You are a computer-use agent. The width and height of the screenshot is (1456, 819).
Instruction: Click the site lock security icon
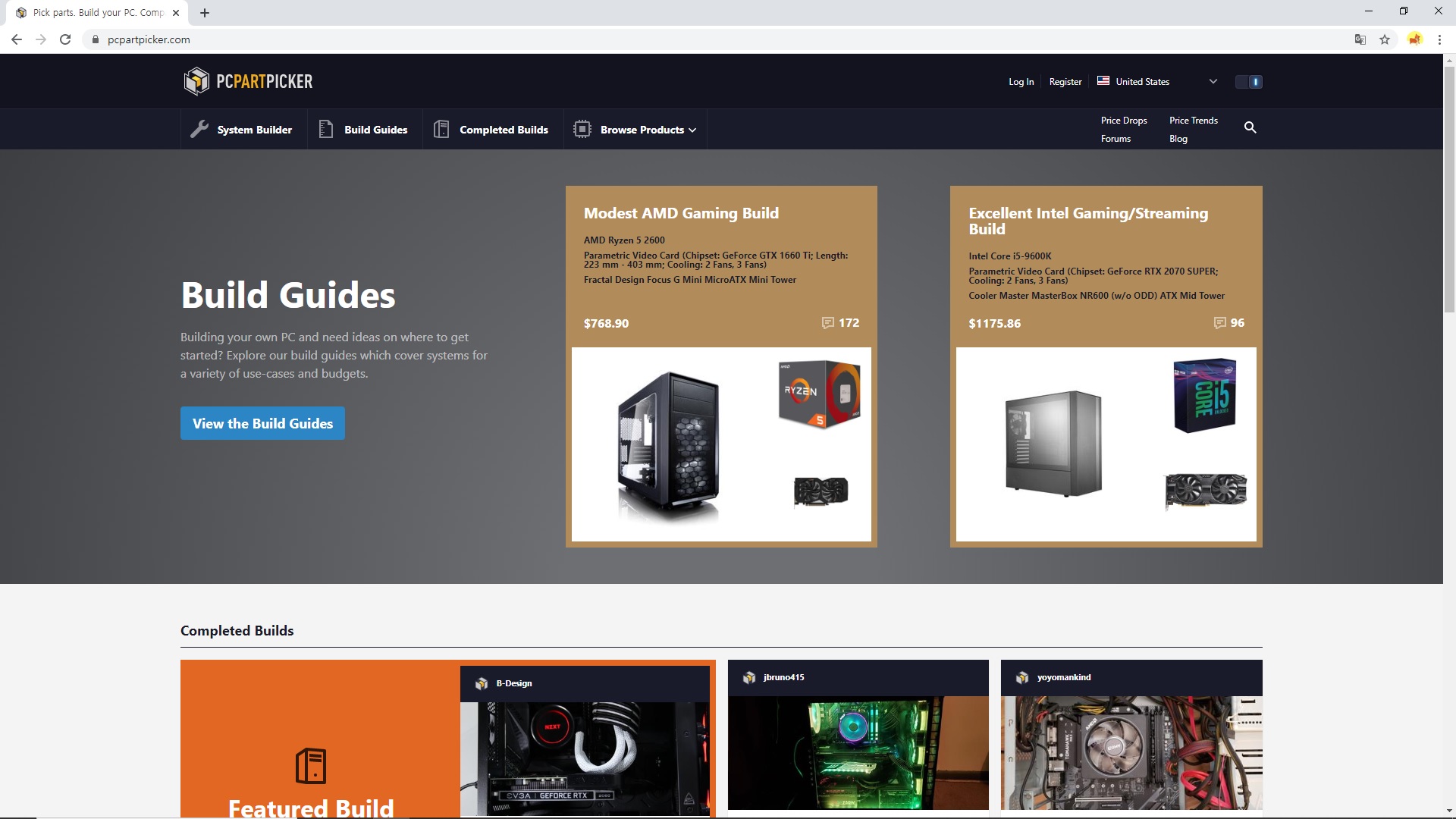coord(96,39)
